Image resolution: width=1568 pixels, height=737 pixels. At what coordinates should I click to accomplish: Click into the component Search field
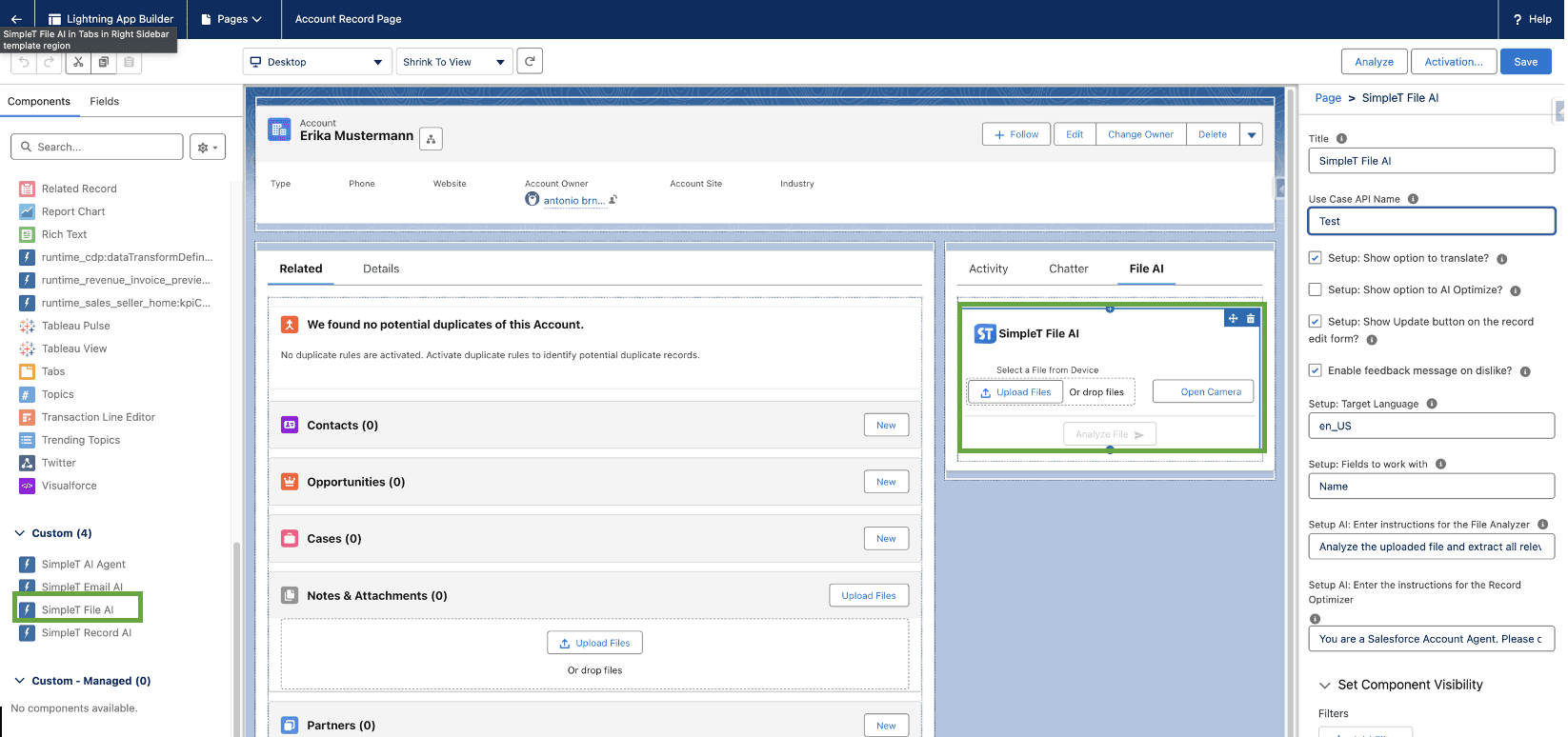[x=97, y=147]
